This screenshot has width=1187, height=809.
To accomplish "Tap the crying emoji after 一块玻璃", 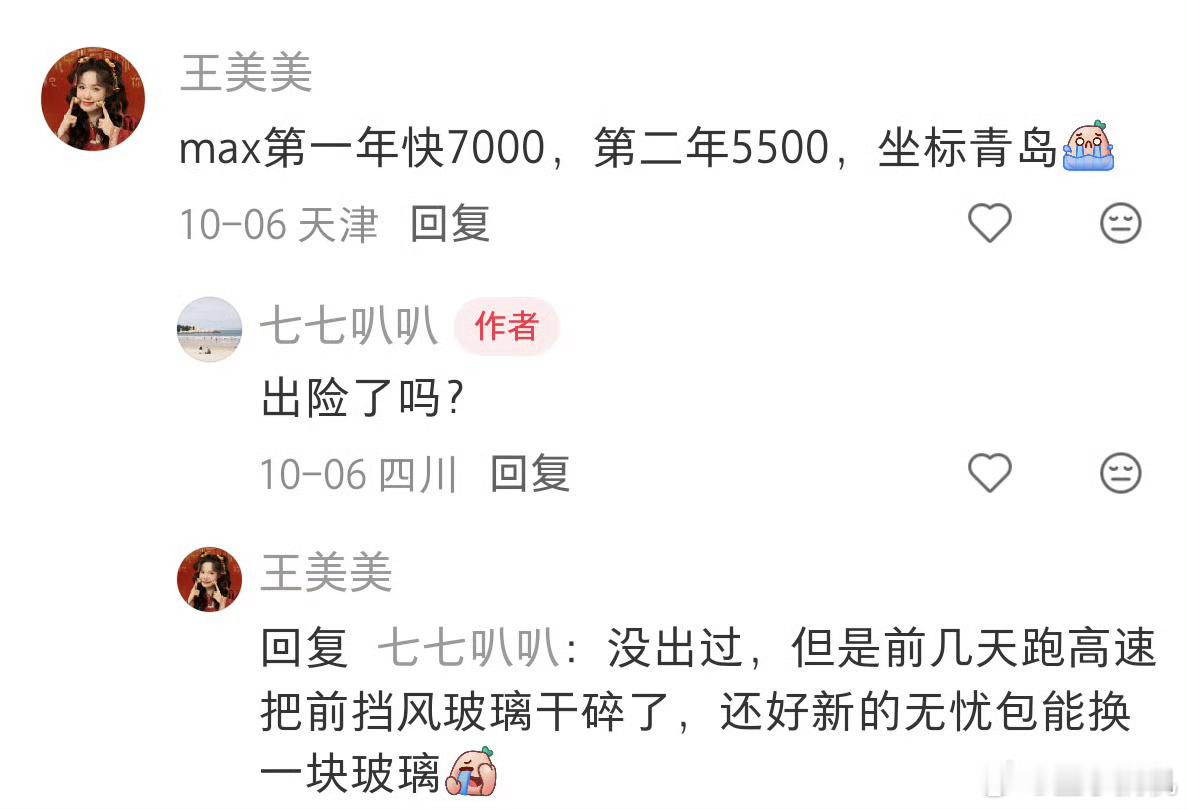I will [471, 772].
